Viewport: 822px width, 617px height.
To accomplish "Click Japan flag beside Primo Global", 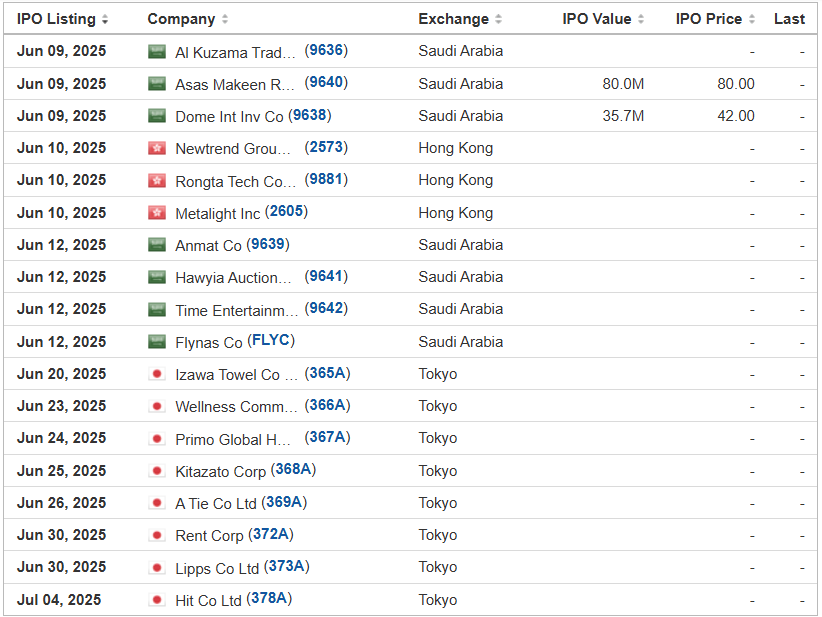I will point(157,438).
